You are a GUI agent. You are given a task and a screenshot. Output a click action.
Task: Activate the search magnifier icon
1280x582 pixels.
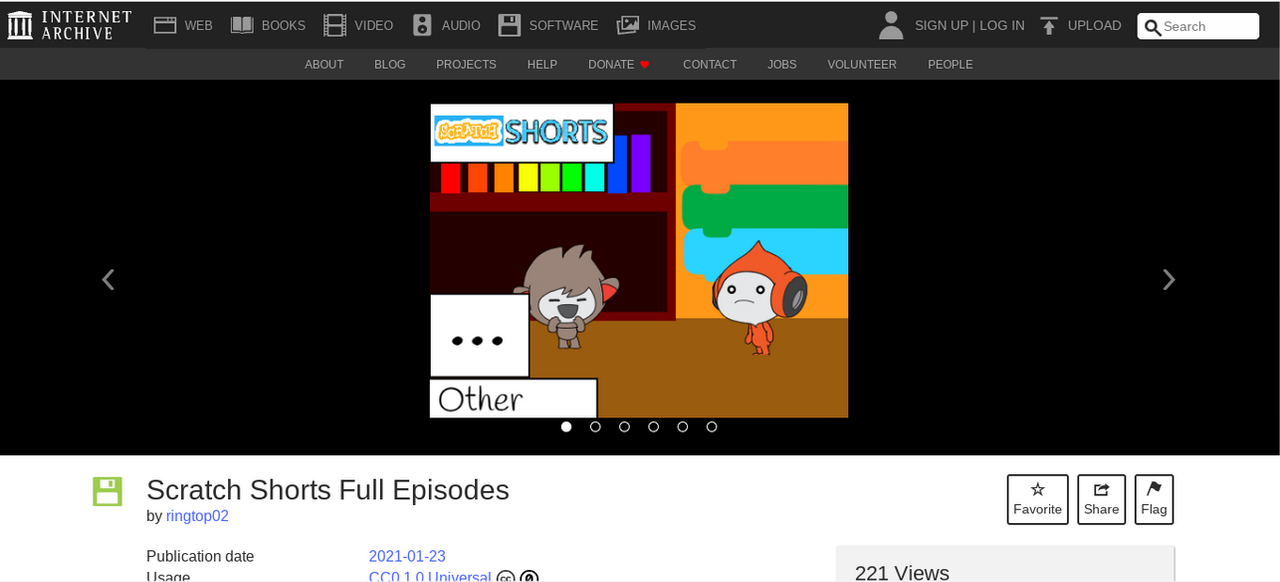coord(1153,27)
